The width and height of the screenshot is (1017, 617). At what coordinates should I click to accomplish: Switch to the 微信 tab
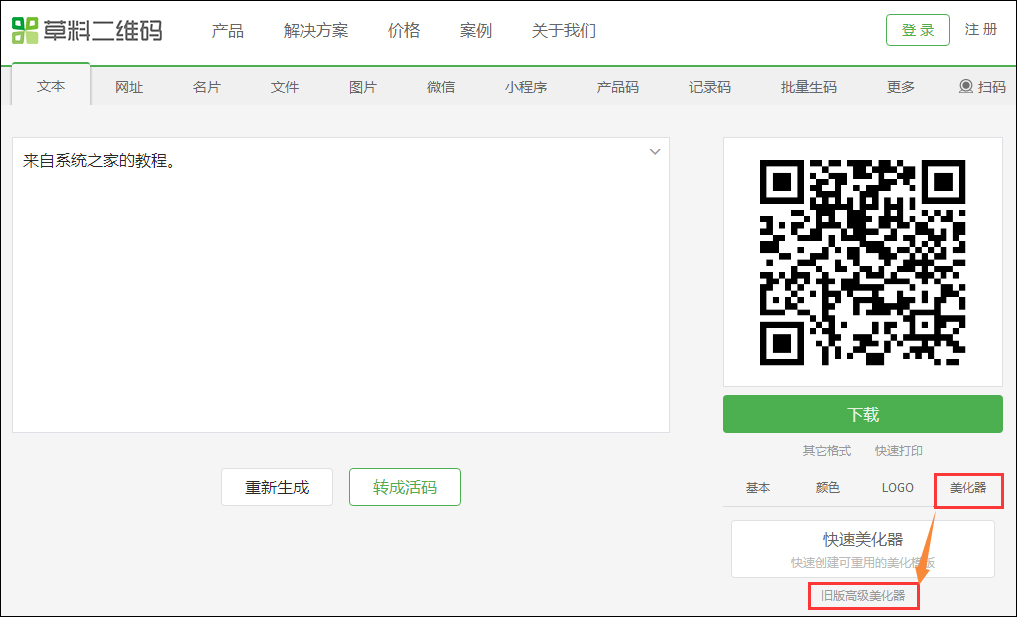point(441,87)
